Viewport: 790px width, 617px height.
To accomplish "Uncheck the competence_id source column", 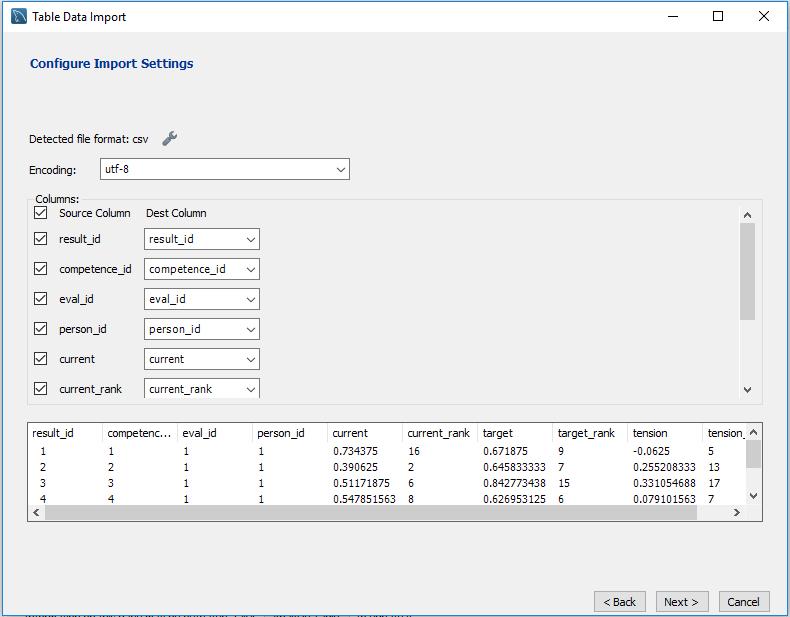I will (x=40, y=268).
